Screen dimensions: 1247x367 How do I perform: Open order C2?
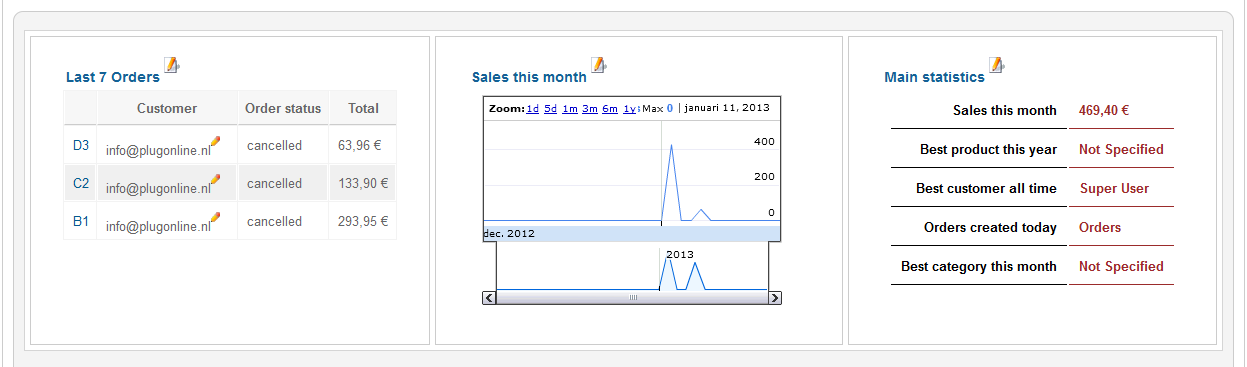pos(81,183)
